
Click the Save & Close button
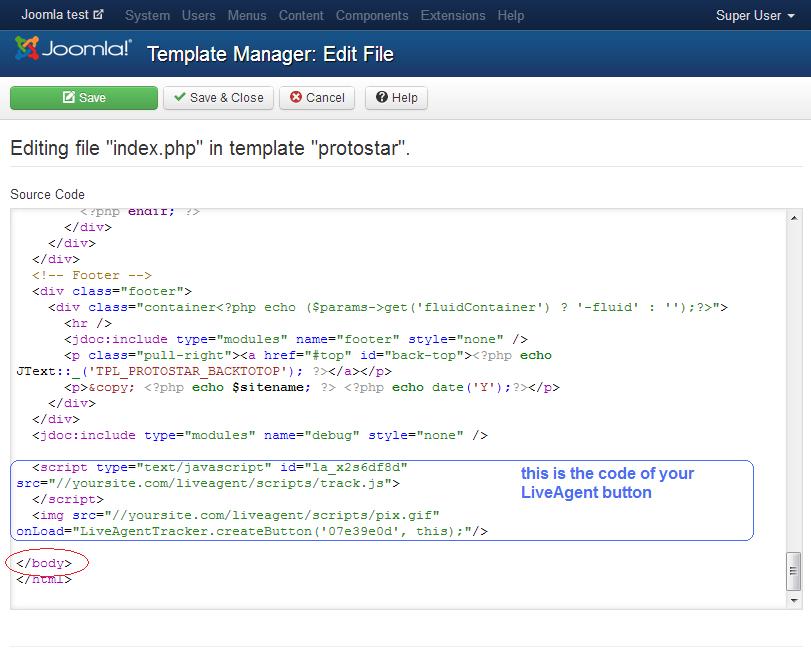click(218, 98)
